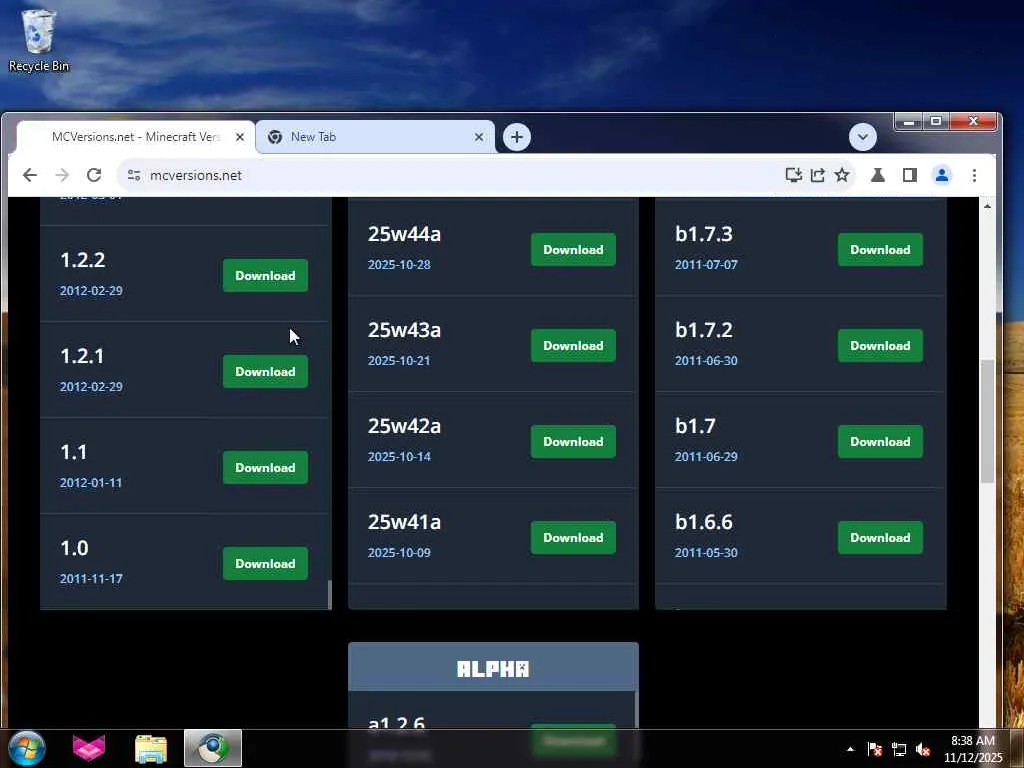Select the version label b1.7.3
The width and height of the screenshot is (1024, 768).
[x=704, y=234]
